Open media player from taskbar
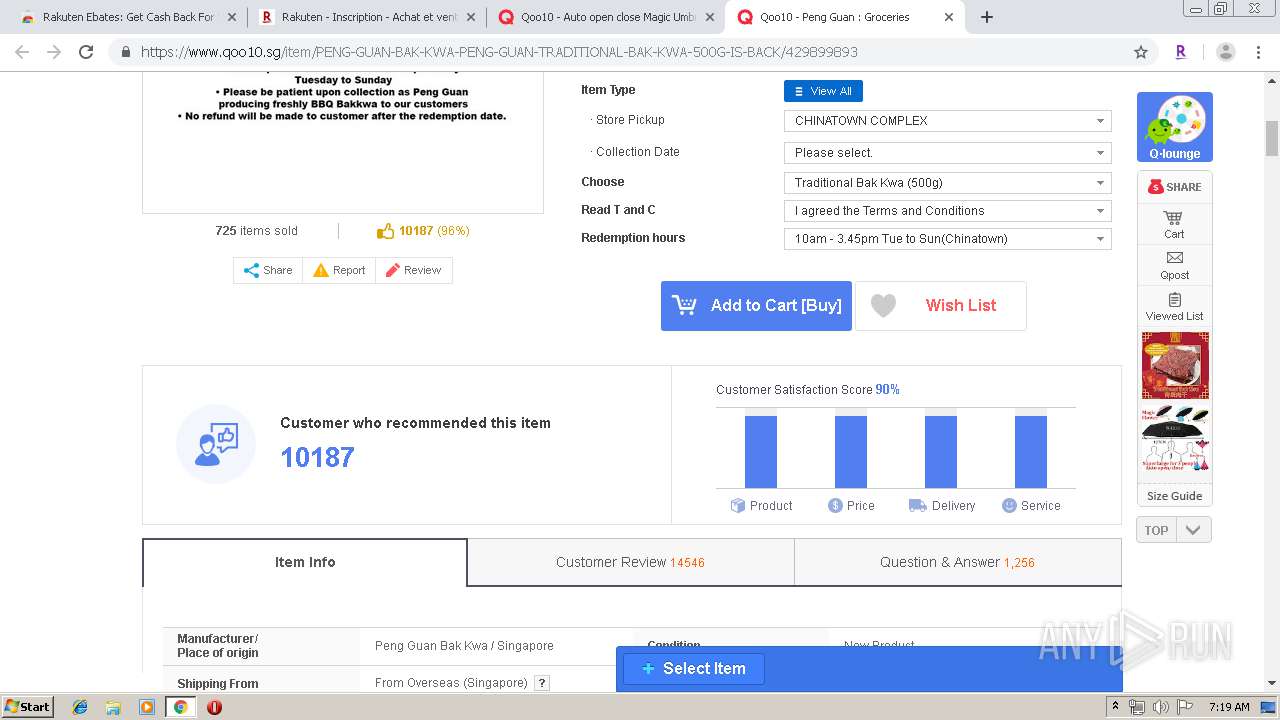The image size is (1280, 720). tap(147, 707)
